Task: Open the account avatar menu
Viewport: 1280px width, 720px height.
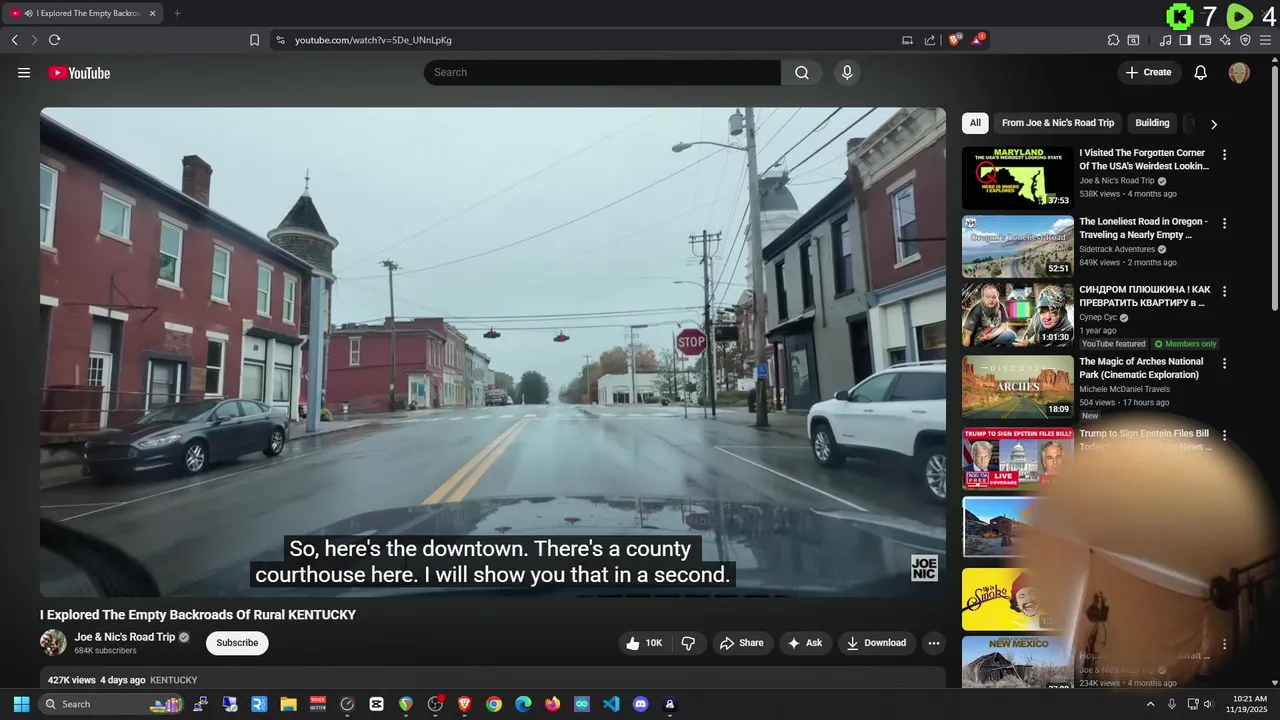Action: coord(1239,72)
